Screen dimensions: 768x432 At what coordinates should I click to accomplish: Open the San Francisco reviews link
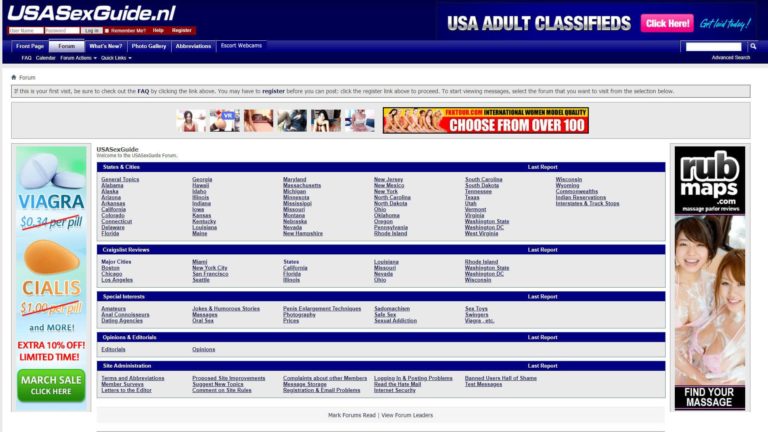(x=210, y=274)
